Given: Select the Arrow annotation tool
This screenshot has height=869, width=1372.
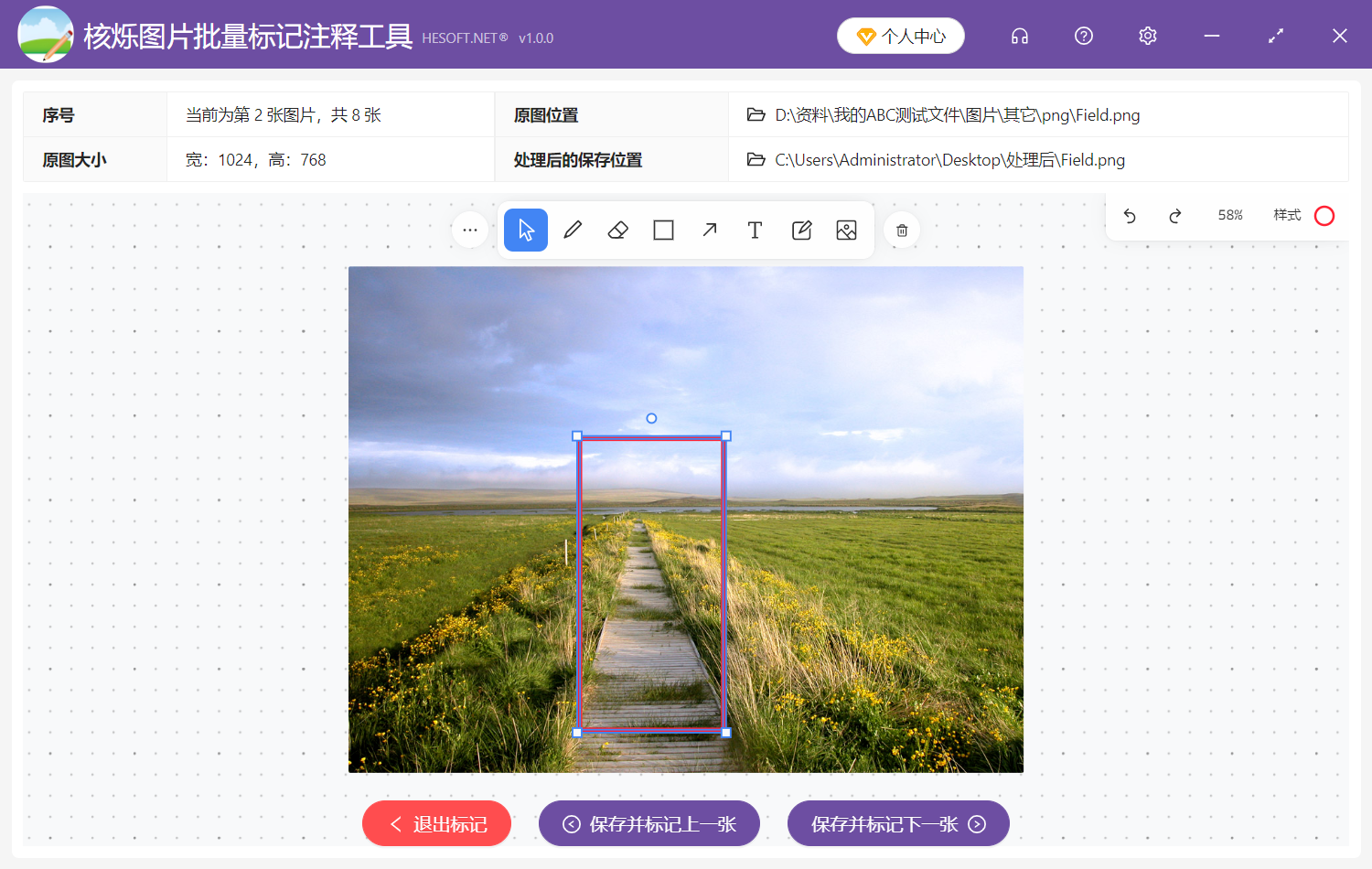Looking at the screenshot, I should point(709,230).
